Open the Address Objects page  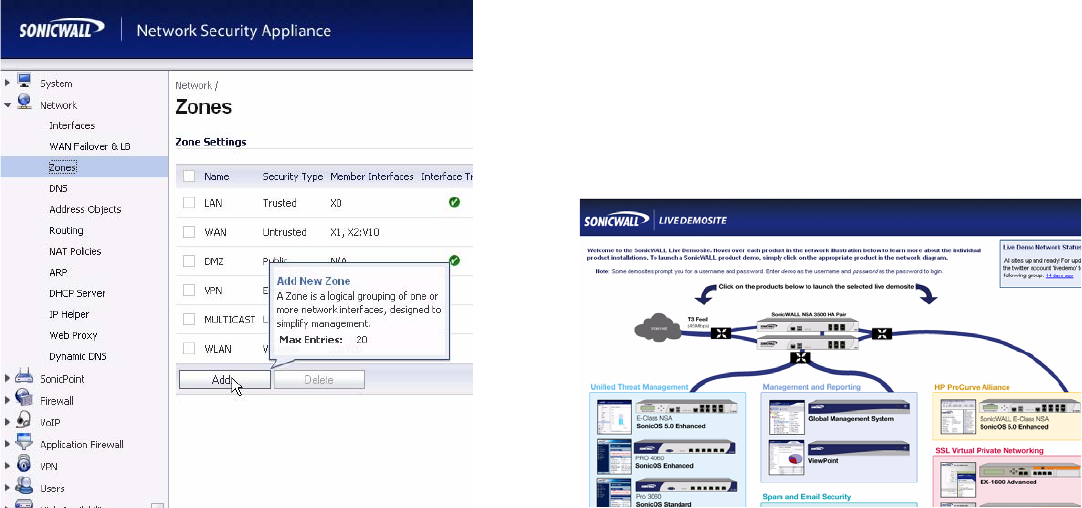(85, 209)
